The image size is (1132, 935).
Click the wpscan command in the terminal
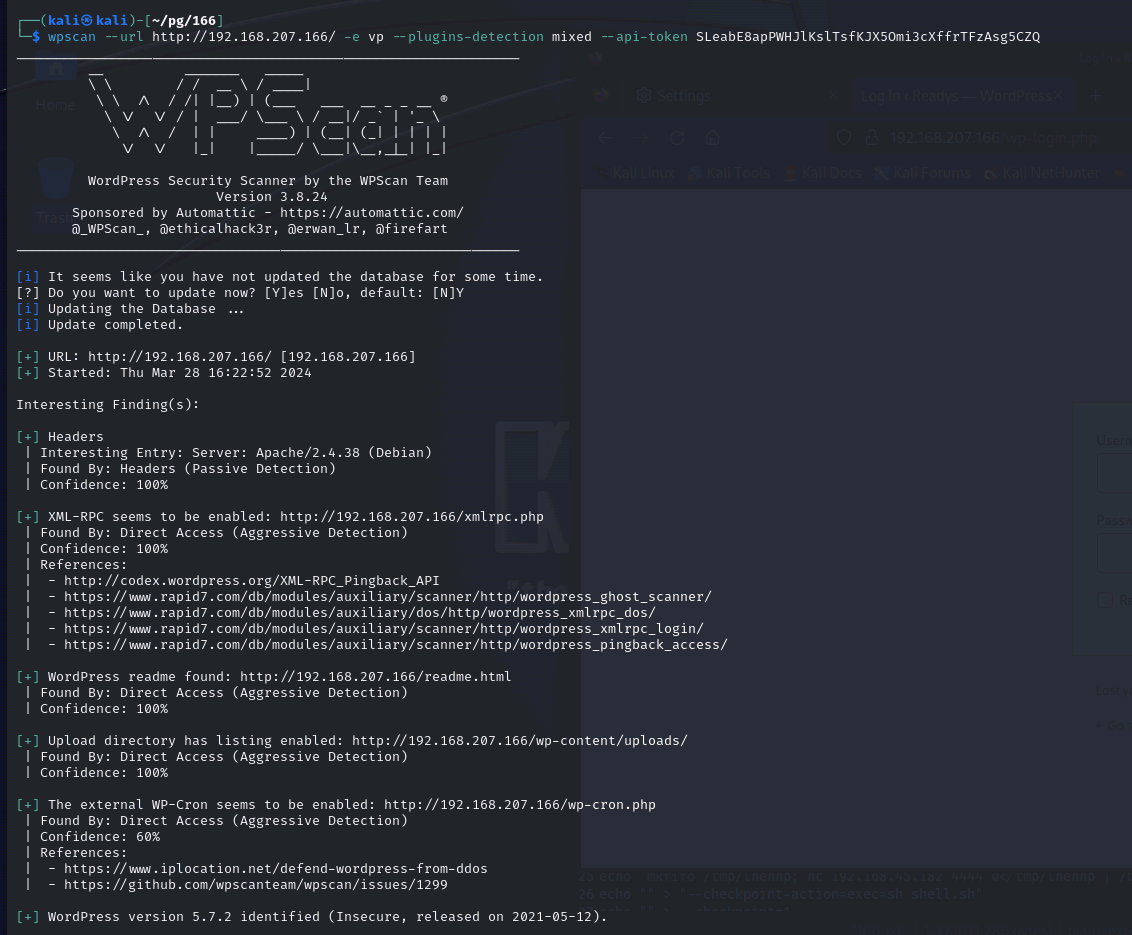pyautogui.click(x=71, y=37)
